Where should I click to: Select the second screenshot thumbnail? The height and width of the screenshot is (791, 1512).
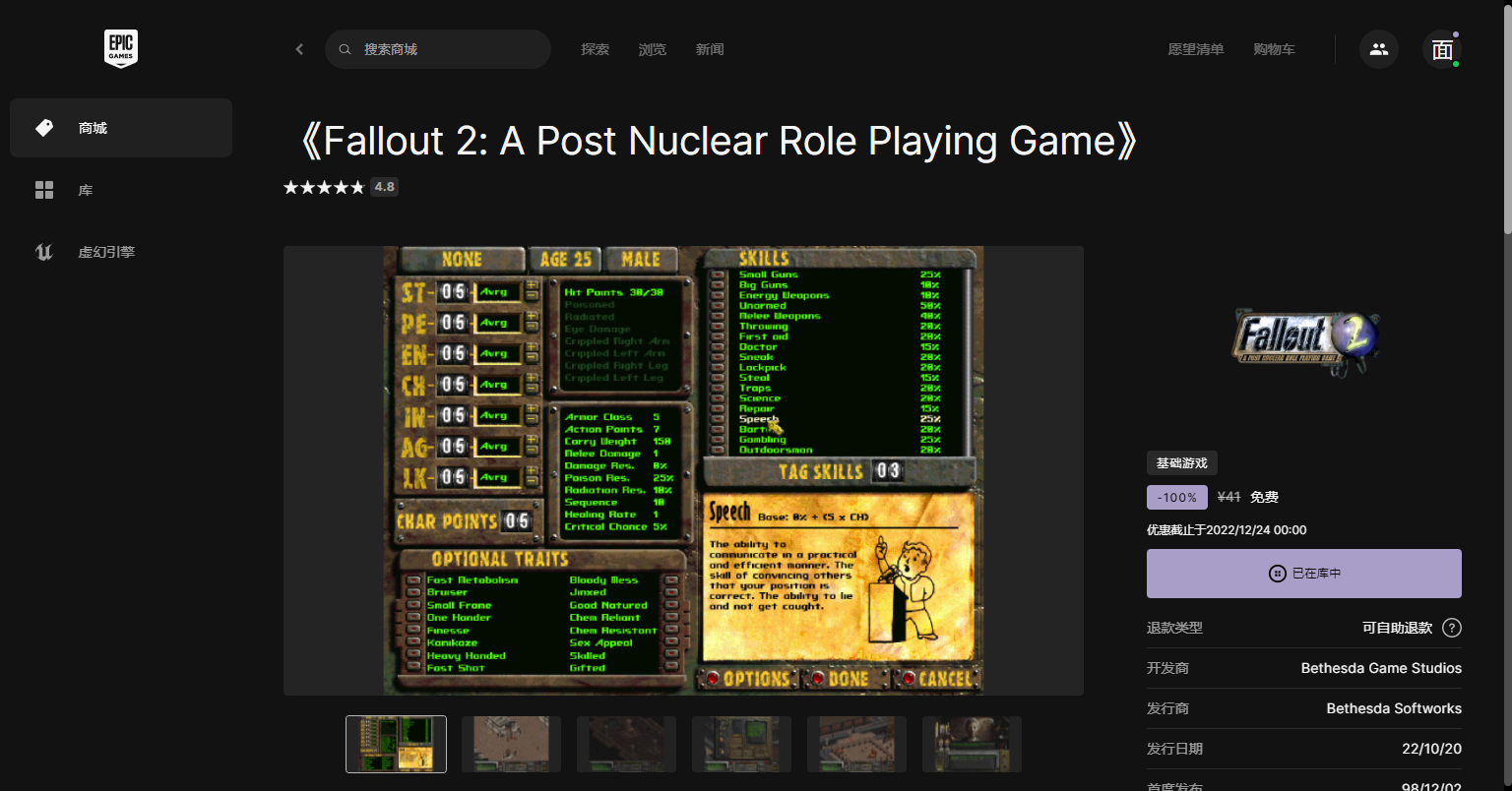[x=511, y=744]
